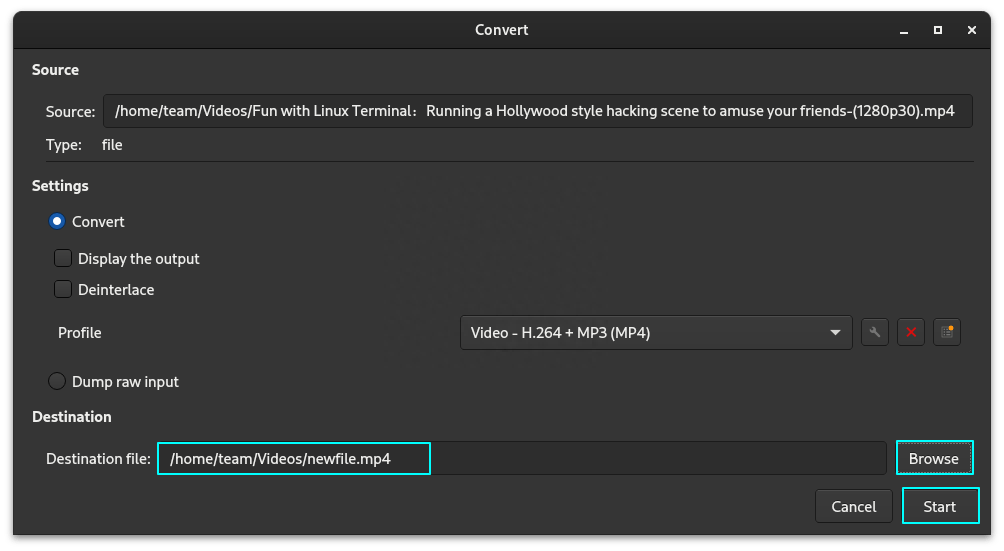Click the 'file' value next to Type

click(x=112, y=145)
